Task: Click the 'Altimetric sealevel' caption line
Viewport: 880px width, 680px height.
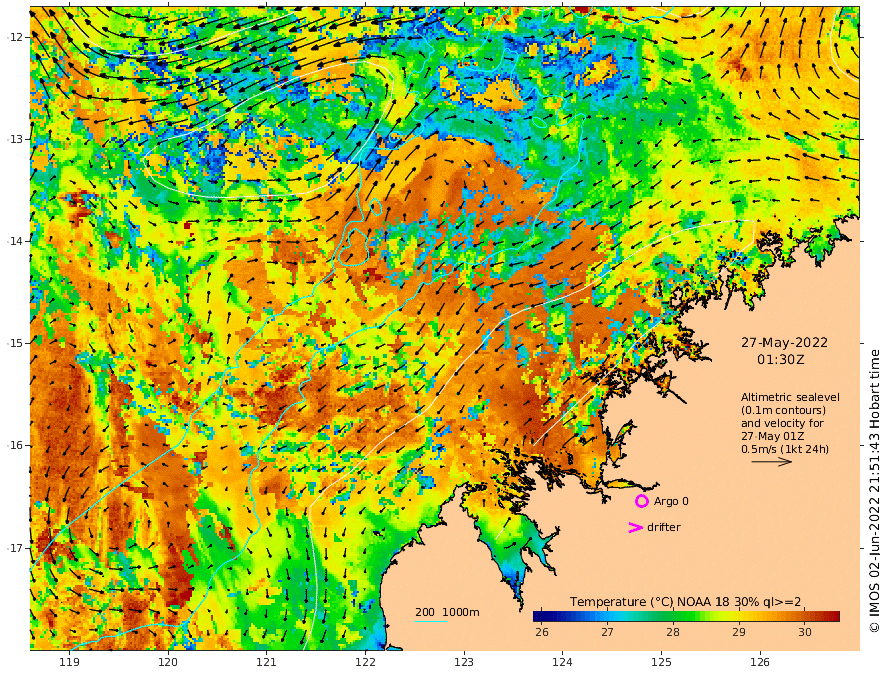Action: coord(790,397)
